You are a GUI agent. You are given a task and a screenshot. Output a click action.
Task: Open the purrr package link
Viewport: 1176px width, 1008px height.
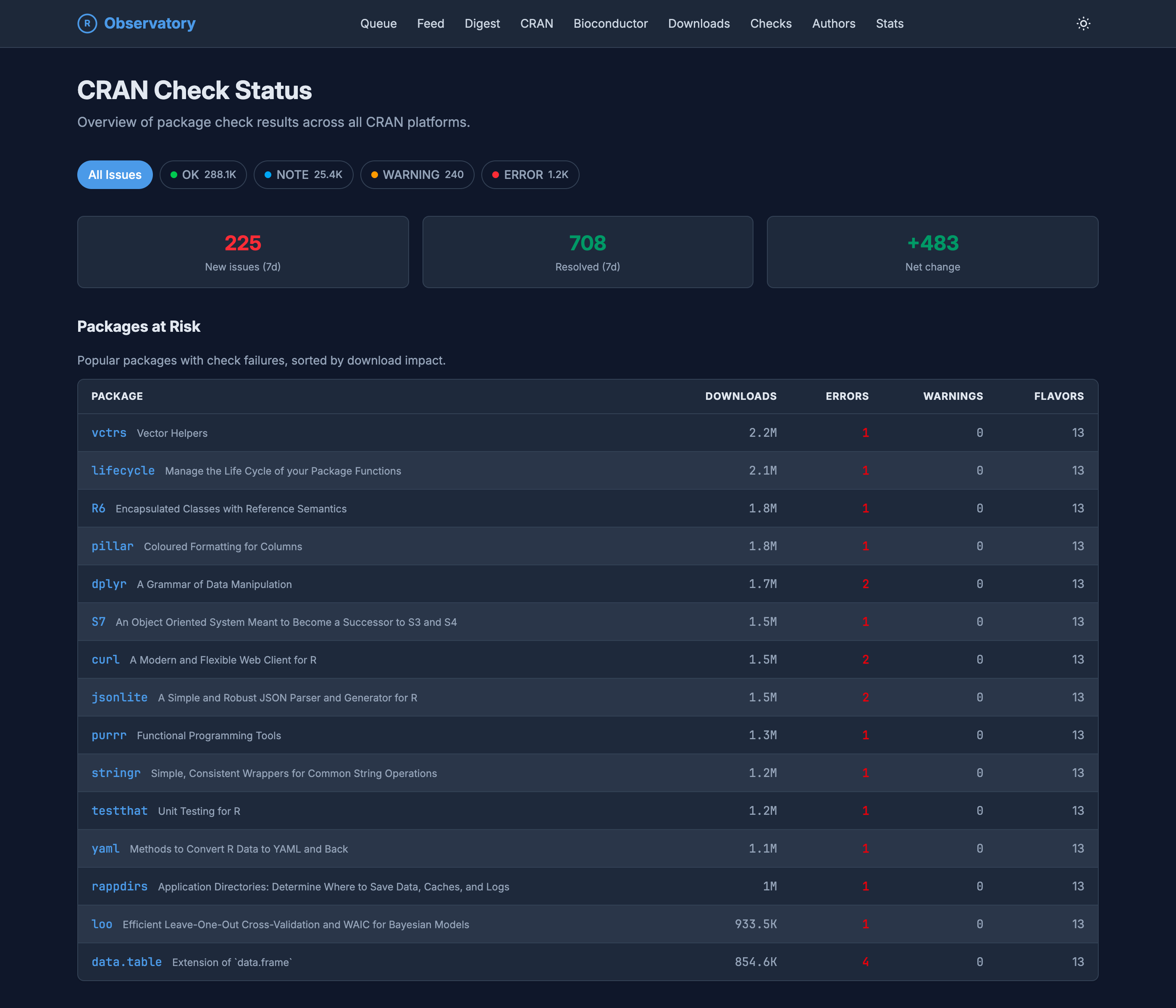[x=109, y=735]
